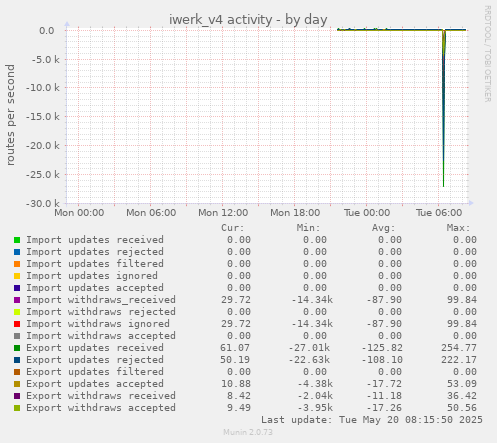The image size is (497, 443).
Task: Click the 'iwerk_v4 activity - by day' title
Action: [248, 20]
